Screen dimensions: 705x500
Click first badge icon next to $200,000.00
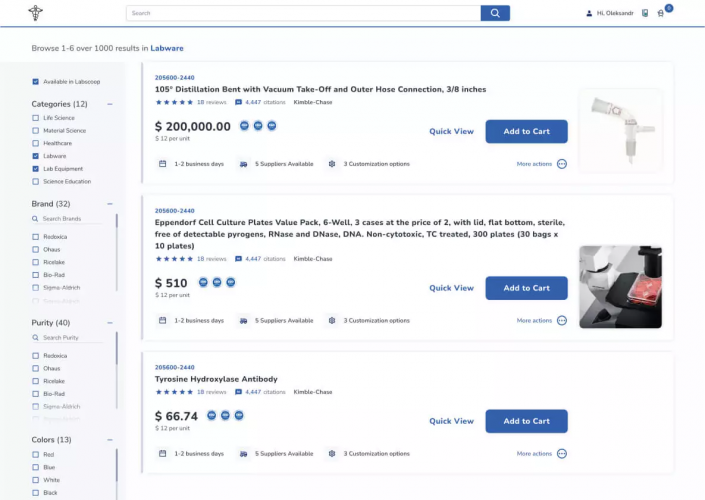(x=244, y=125)
